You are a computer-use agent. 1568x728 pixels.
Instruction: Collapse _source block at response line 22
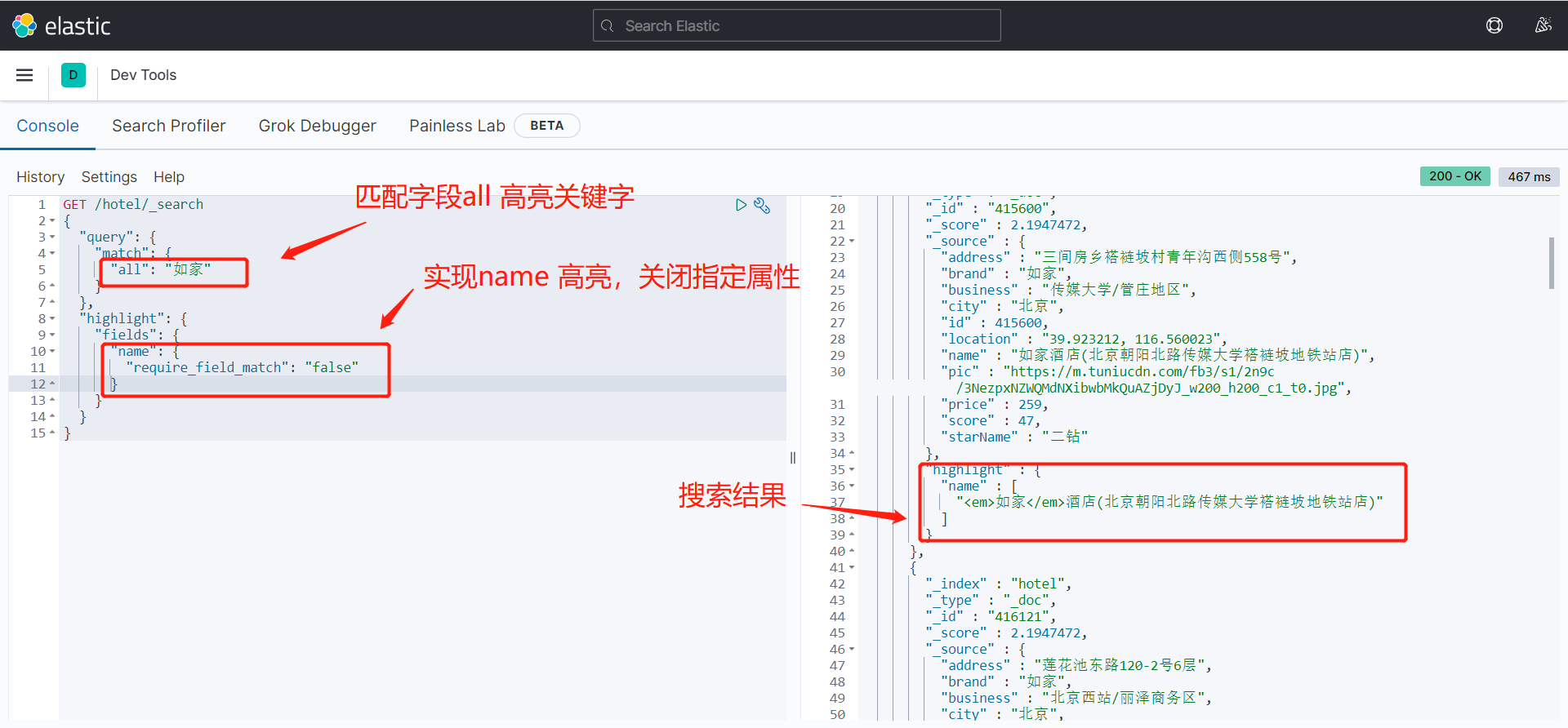tap(852, 242)
